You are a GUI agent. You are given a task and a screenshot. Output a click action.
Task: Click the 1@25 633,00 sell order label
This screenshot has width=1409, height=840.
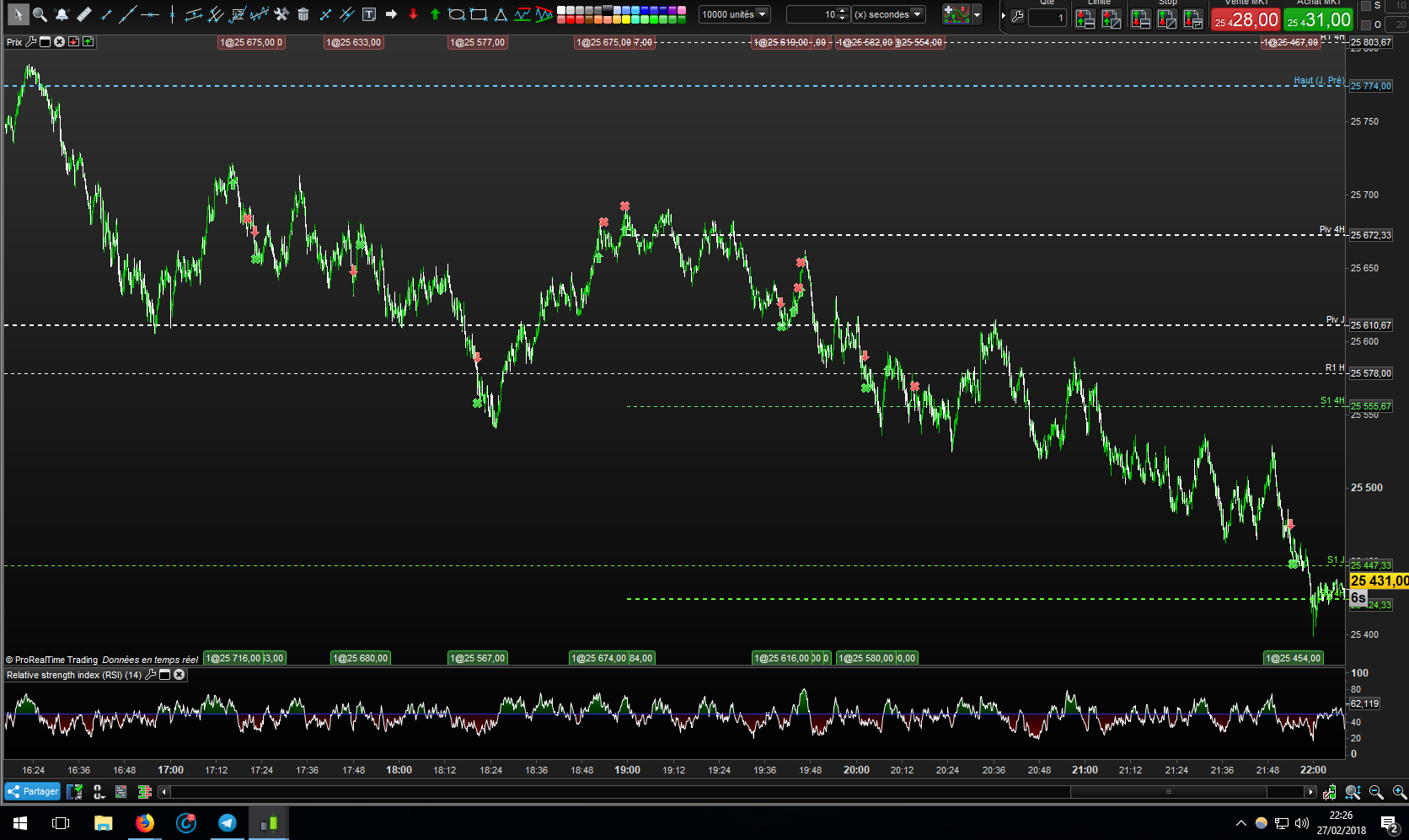click(354, 42)
